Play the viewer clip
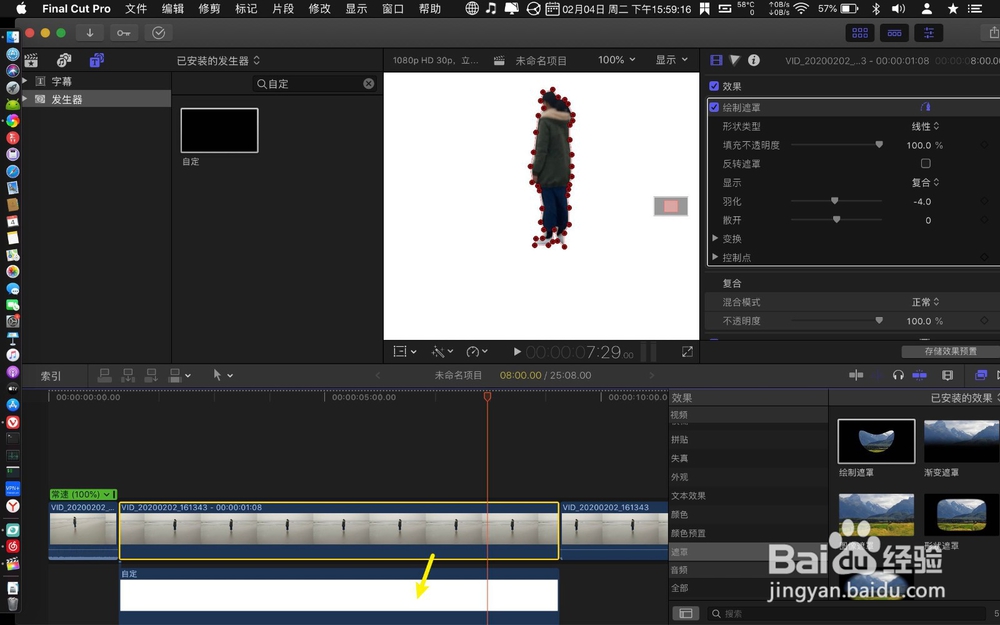Image resolution: width=1000 pixels, height=625 pixels. (x=517, y=351)
